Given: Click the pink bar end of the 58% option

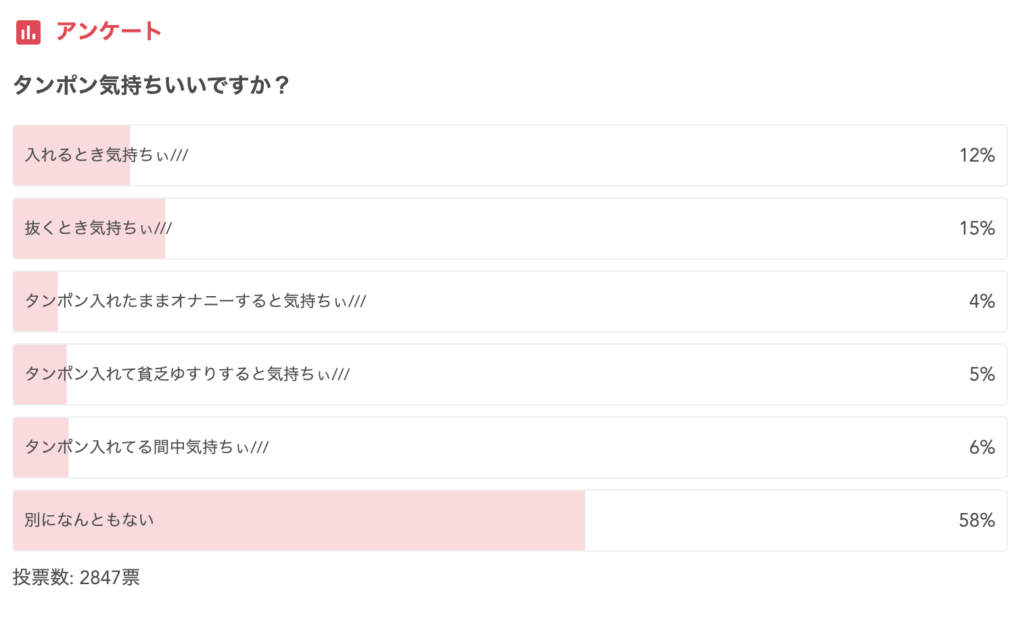Looking at the screenshot, I should [578, 520].
